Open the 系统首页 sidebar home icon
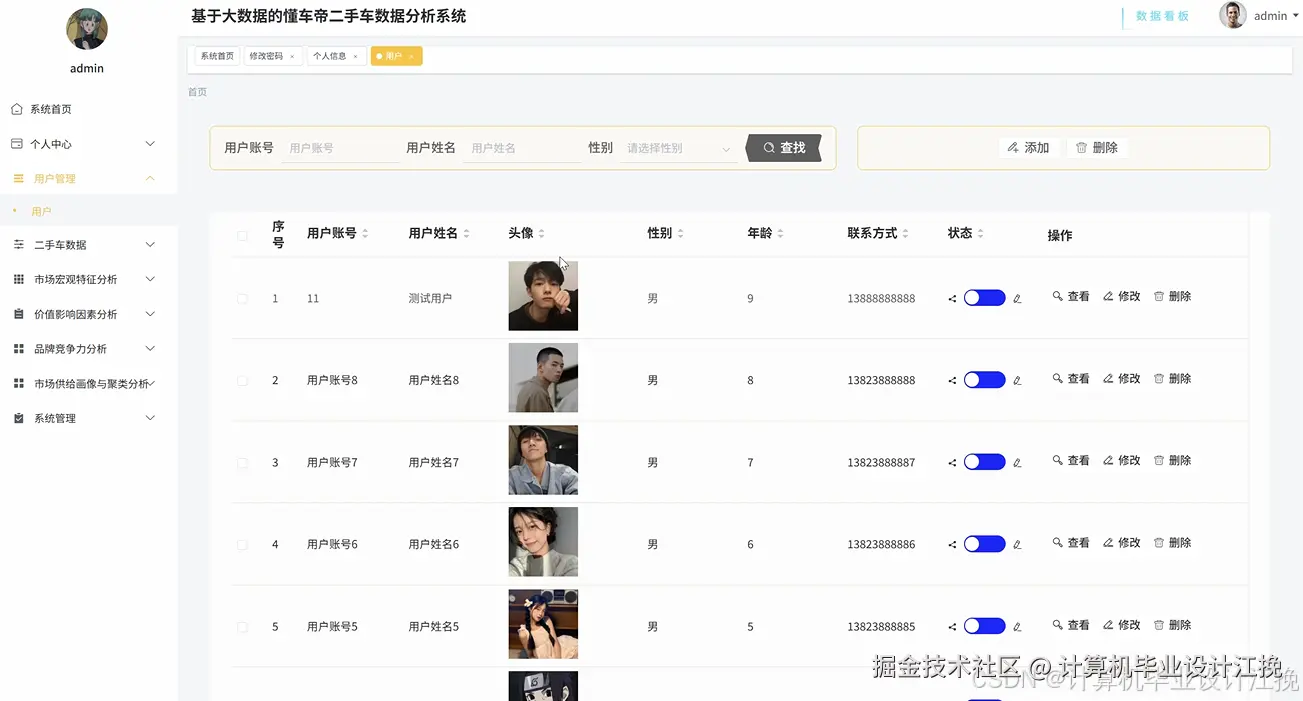Screen dimensions: 1303x701 point(17,109)
